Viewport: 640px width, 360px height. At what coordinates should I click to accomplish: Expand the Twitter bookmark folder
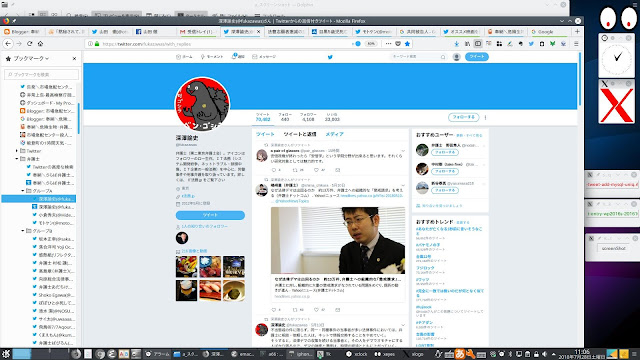(x=17, y=151)
